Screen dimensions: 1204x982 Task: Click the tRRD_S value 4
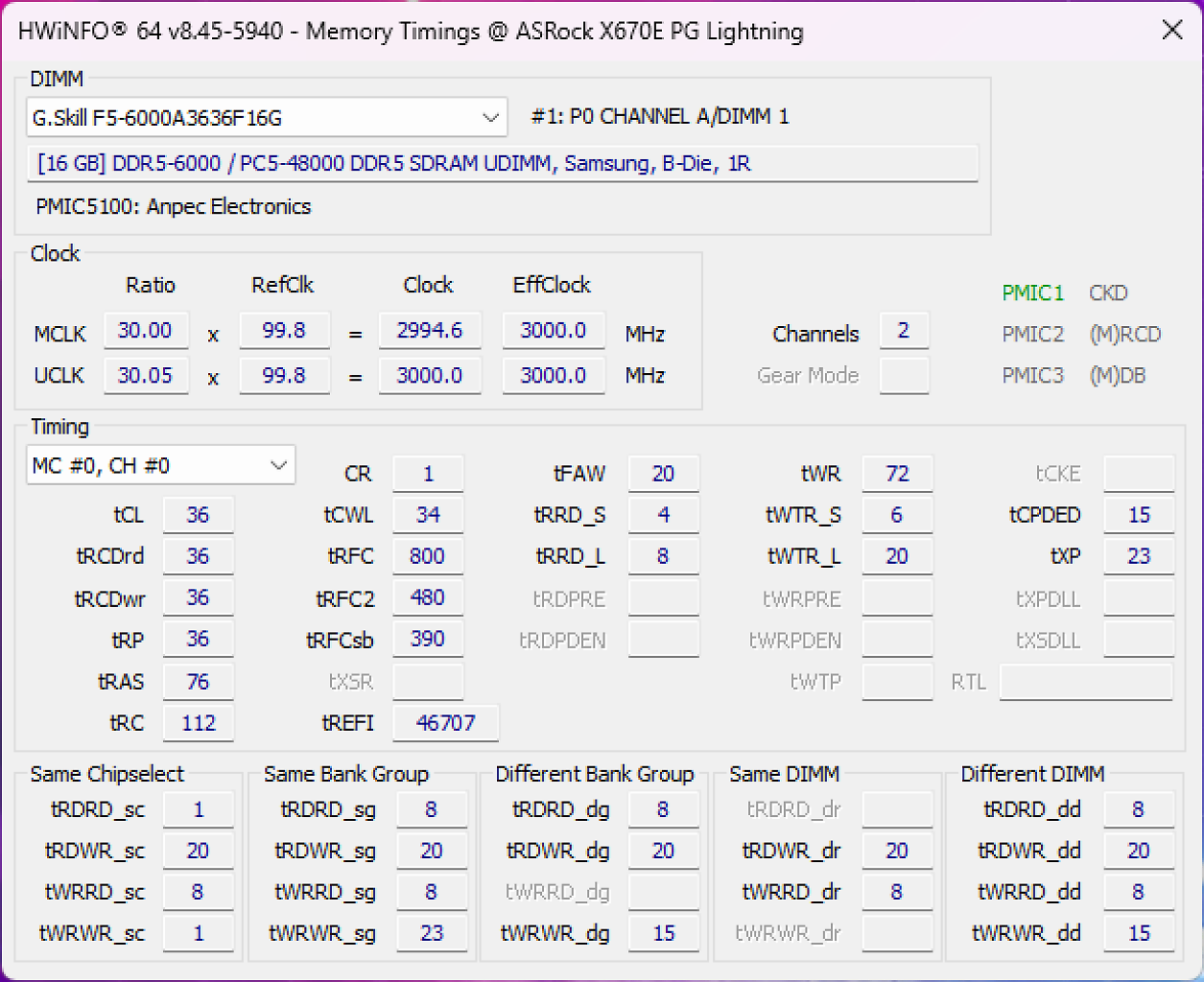pyautogui.click(x=663, y=515)
